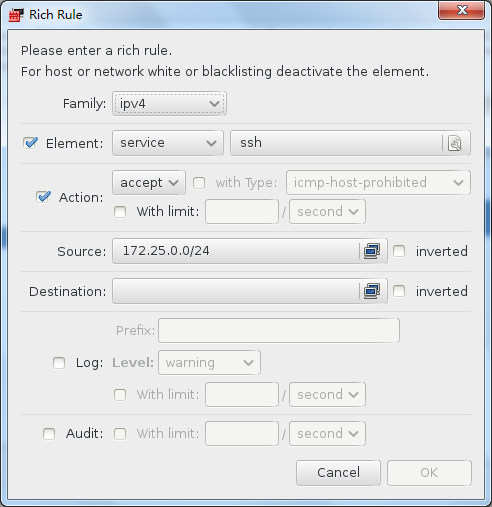Open Element type service dropdown
Image resolution: width=492 pixels, height=507 pixels.
click(168, 143)
